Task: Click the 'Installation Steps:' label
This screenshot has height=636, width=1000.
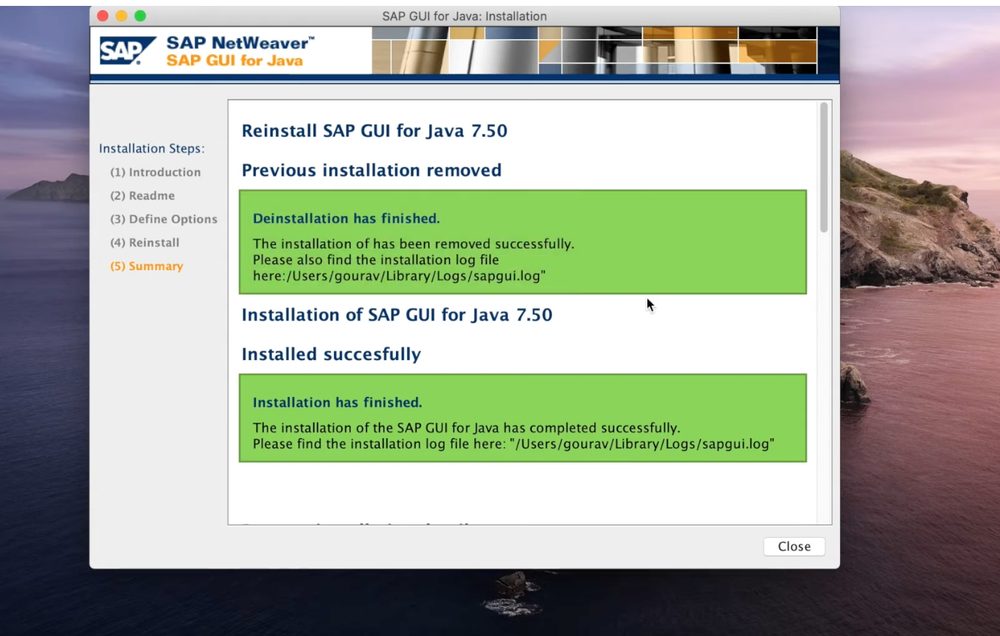Action: (152, 149)
